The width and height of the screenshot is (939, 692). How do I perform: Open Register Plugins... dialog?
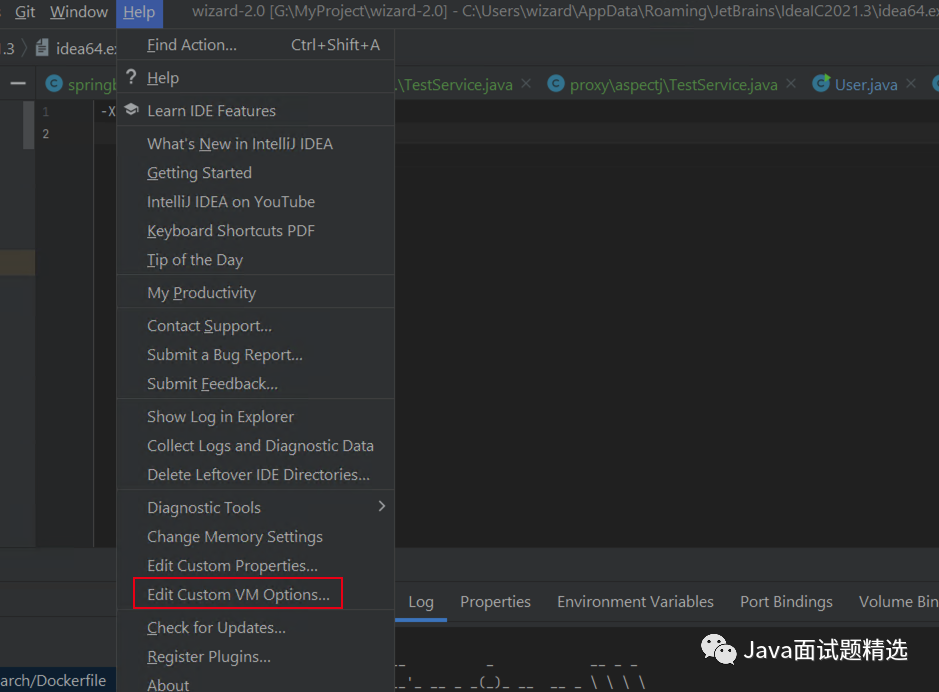tap(256, 657)
